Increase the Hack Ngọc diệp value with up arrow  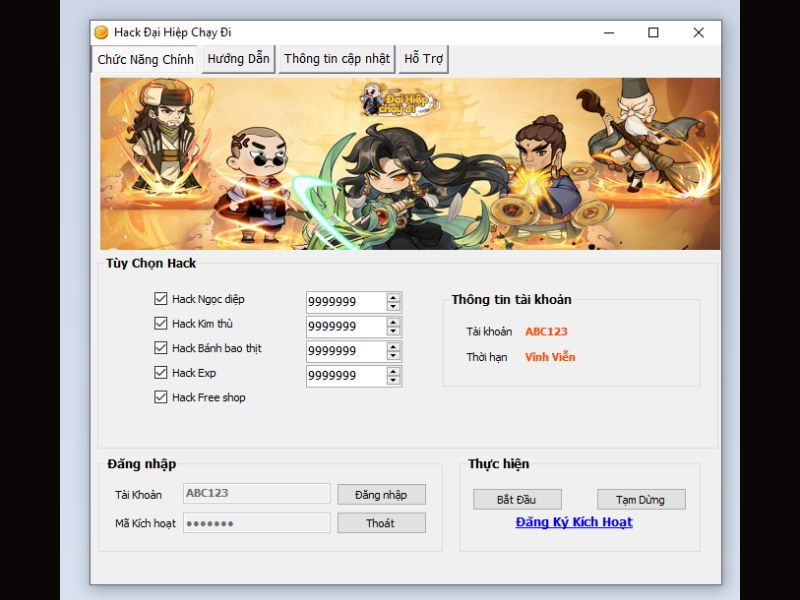393,297
